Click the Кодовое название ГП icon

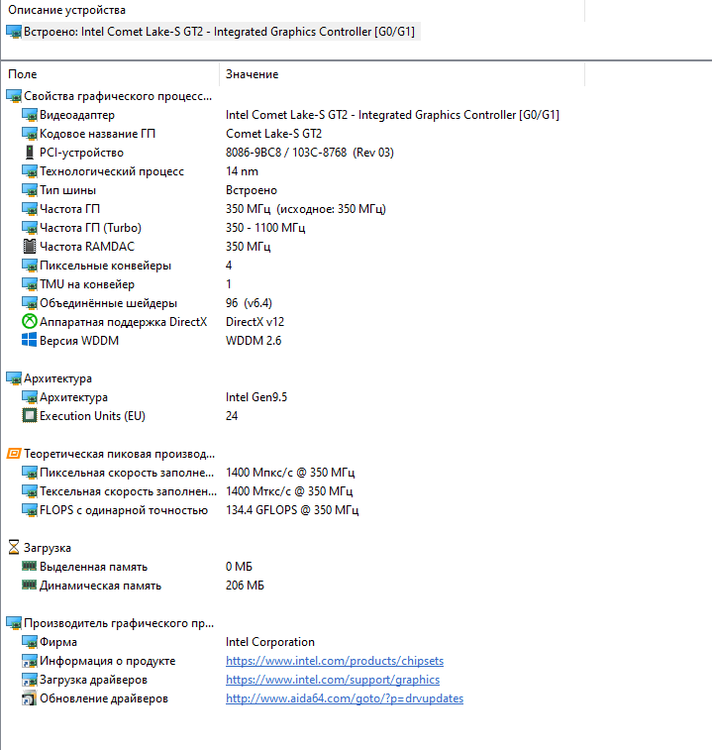coord(29,134)
